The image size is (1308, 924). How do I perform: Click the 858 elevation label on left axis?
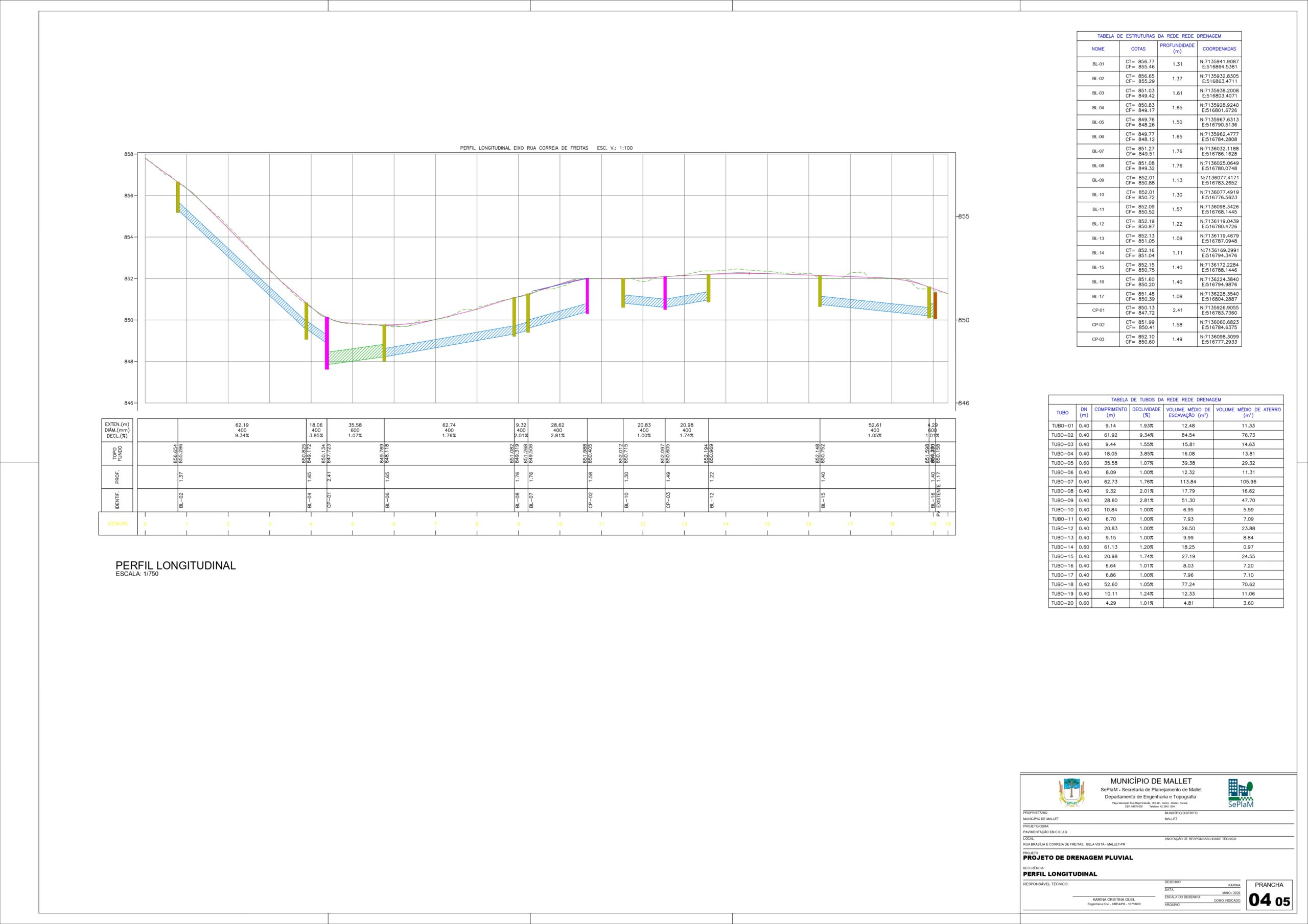point(129,154)
